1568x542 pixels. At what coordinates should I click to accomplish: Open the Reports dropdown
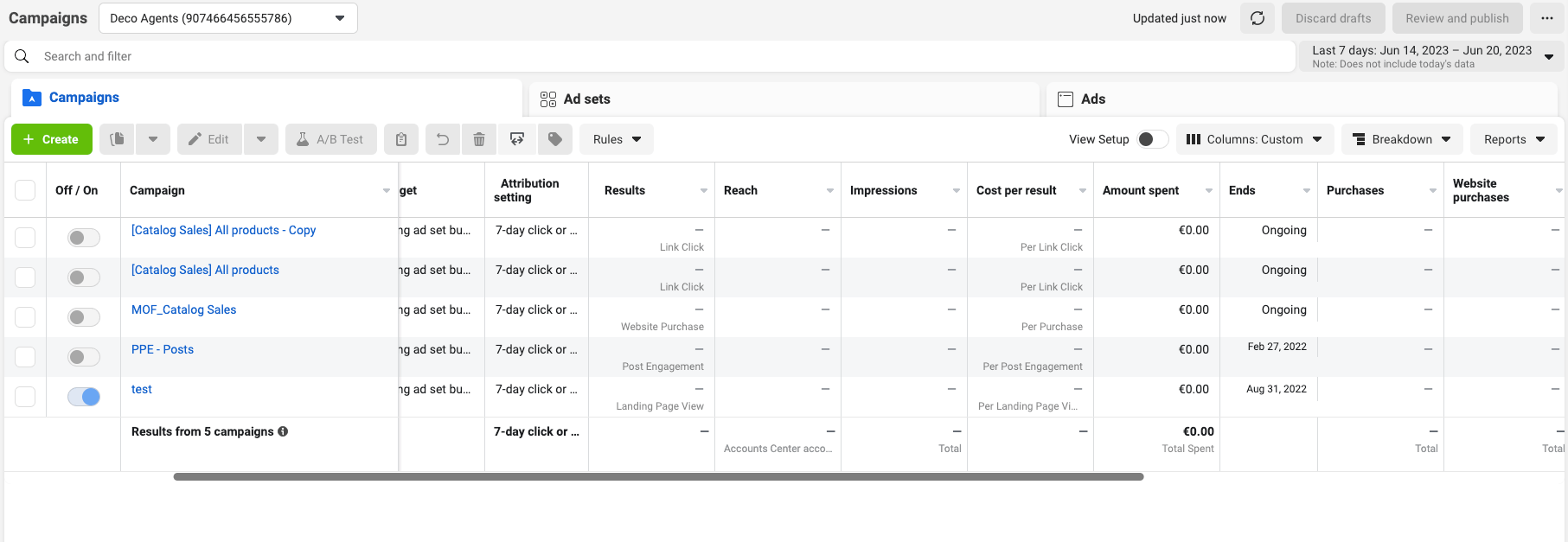1514,139
